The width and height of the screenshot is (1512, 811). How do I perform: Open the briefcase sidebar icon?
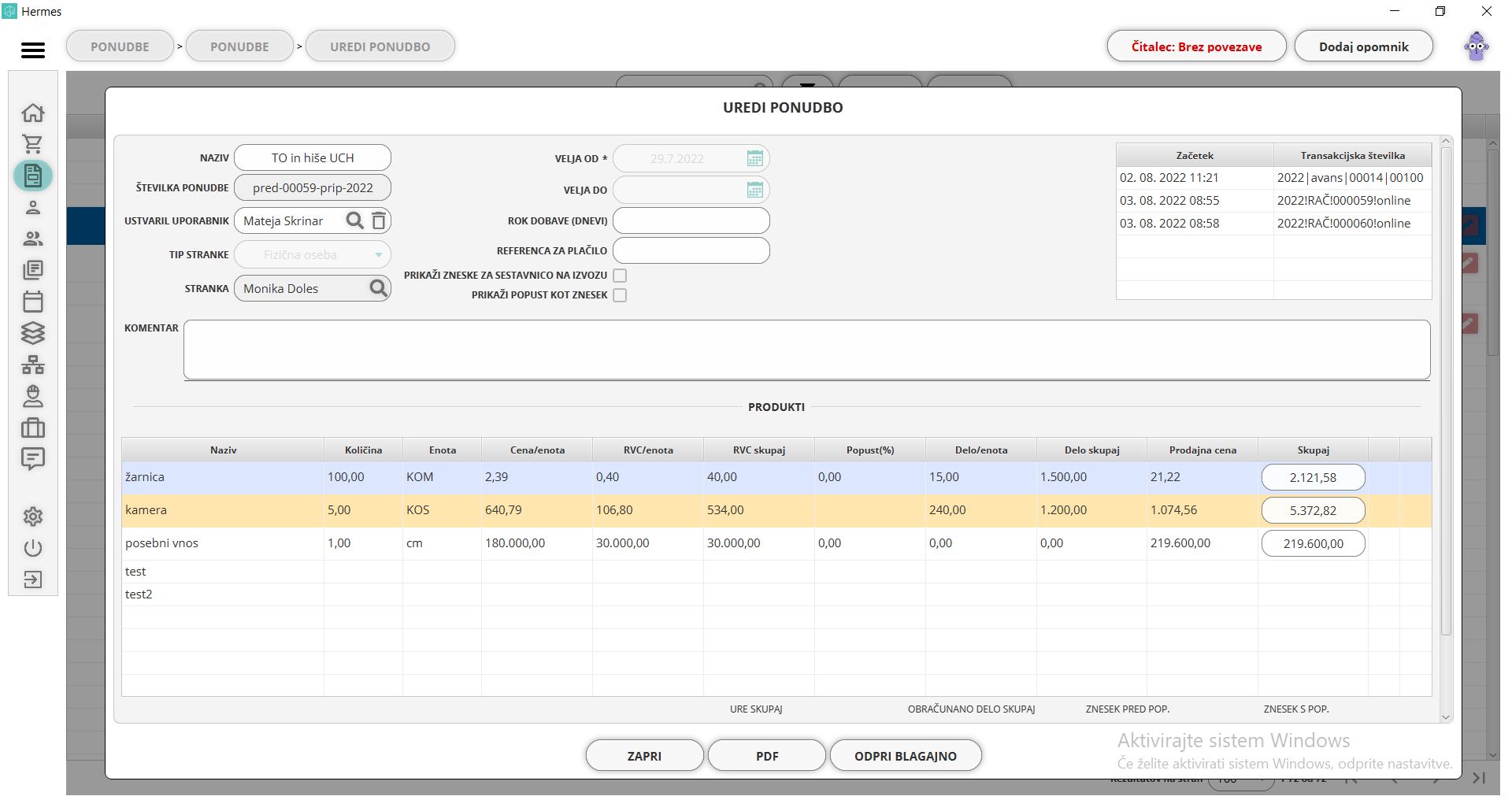(x=33, y=428)
